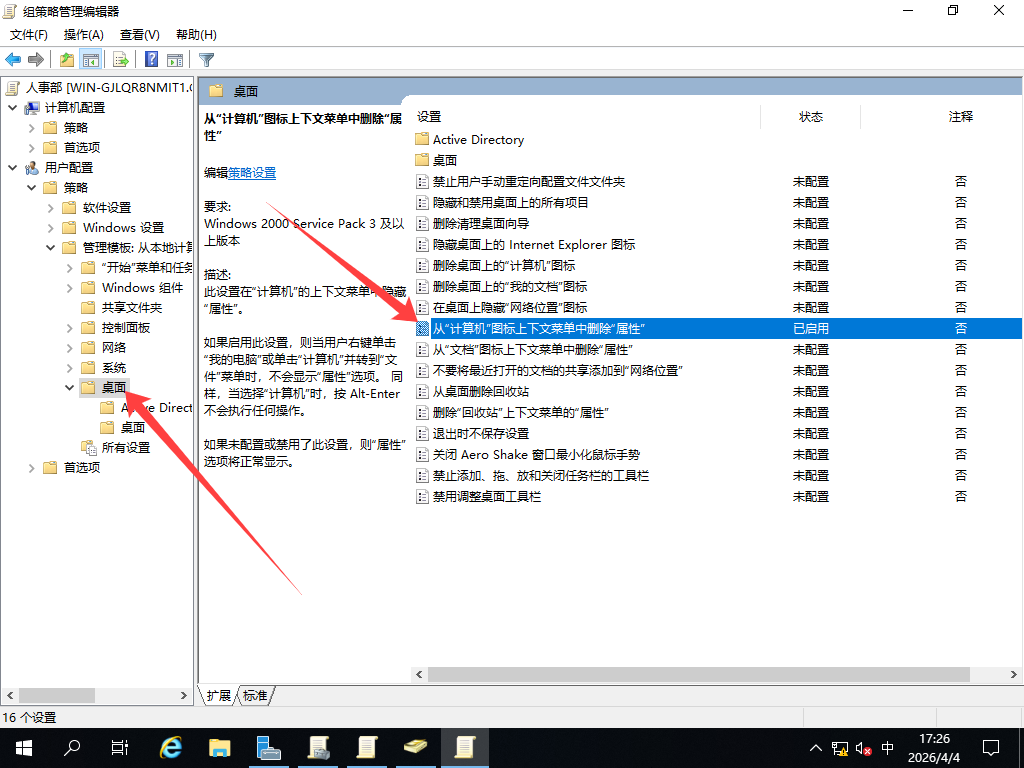The width and height of the screenshot is (1024, 768).
Task: Open the 操作(A) menu
Action: coord(84,35)
